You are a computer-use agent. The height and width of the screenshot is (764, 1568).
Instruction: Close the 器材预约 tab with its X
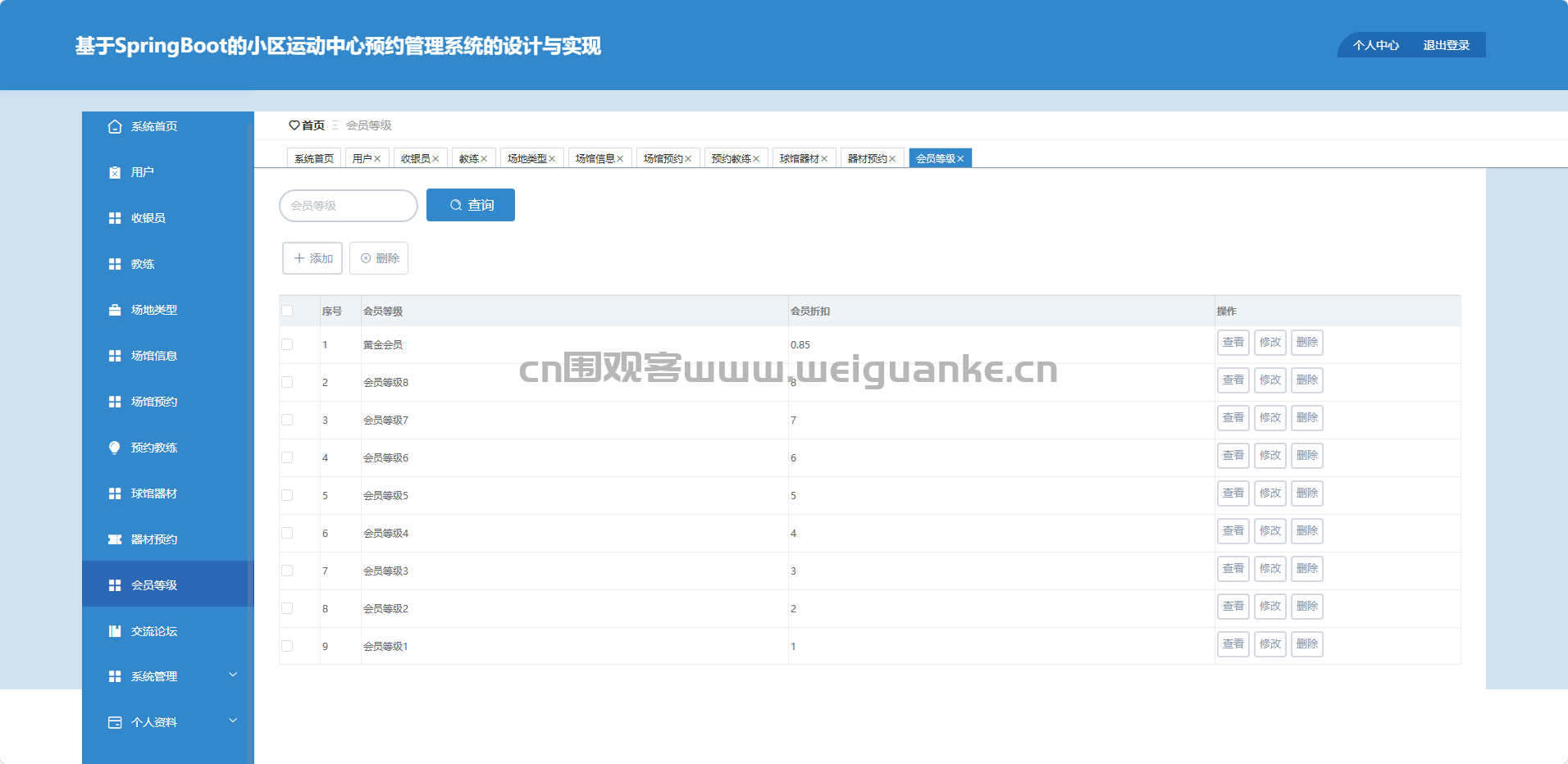[x=892, y=159]
